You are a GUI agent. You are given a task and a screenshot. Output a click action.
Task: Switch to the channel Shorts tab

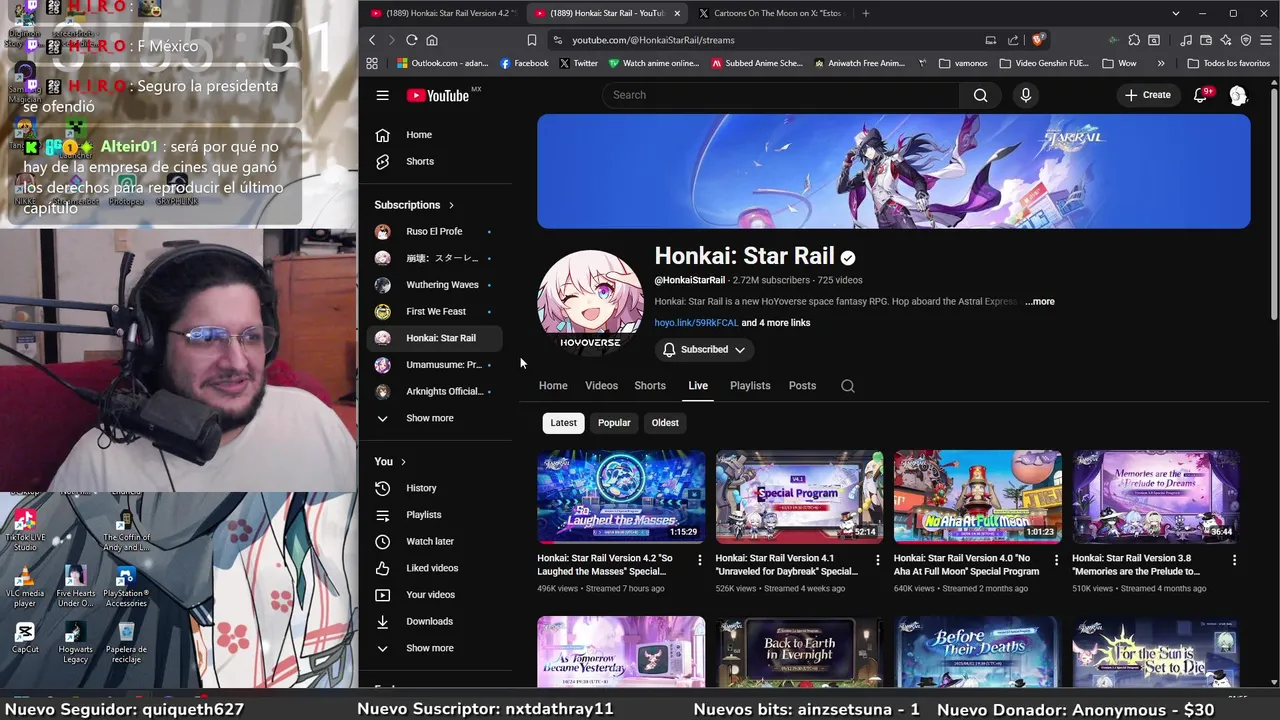[x=650, y=386]
